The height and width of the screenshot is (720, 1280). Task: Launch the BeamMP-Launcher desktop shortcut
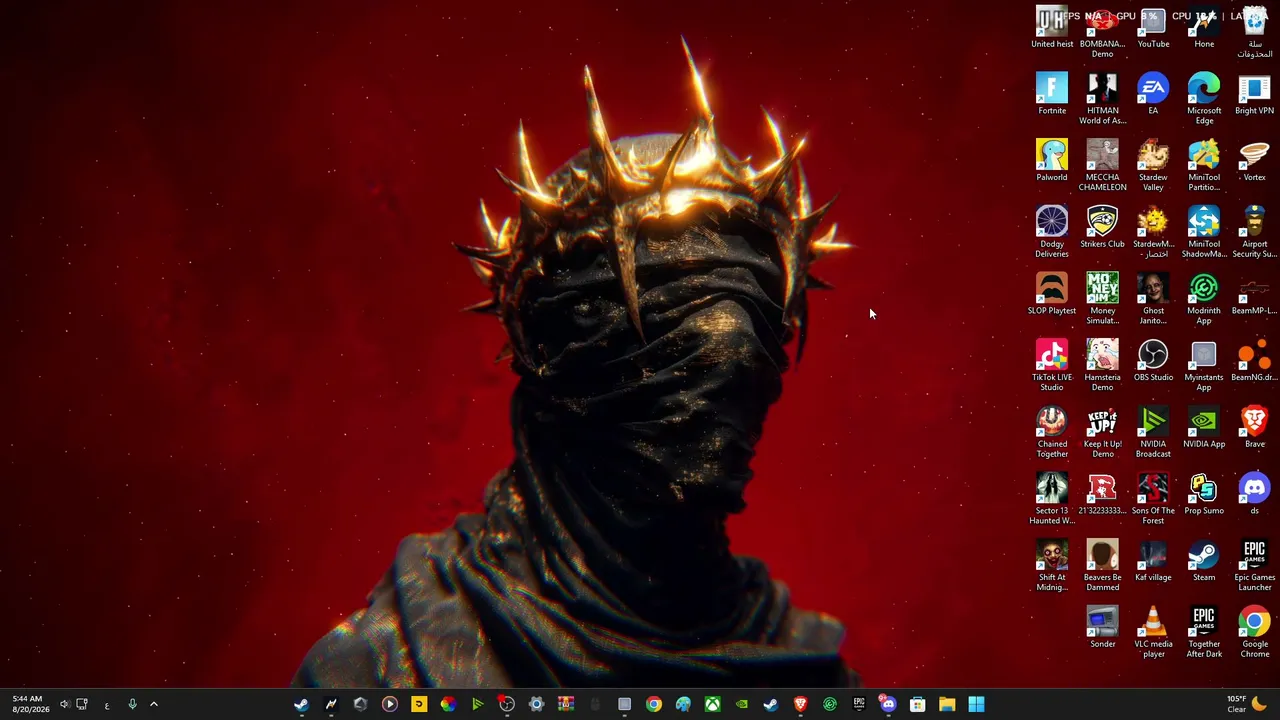1254,294
